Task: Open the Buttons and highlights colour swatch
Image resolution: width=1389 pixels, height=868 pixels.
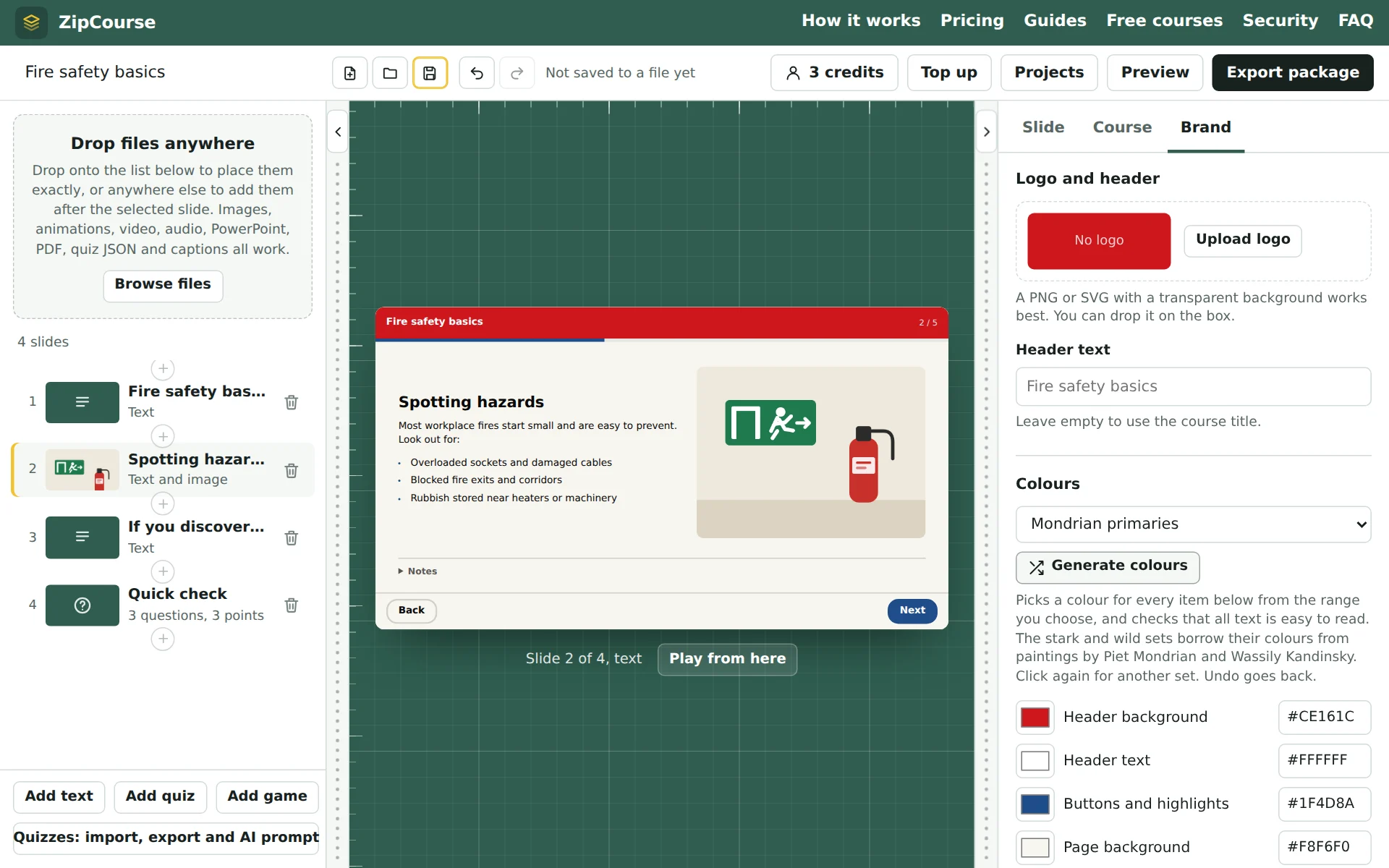Action: click(1035, 804)
